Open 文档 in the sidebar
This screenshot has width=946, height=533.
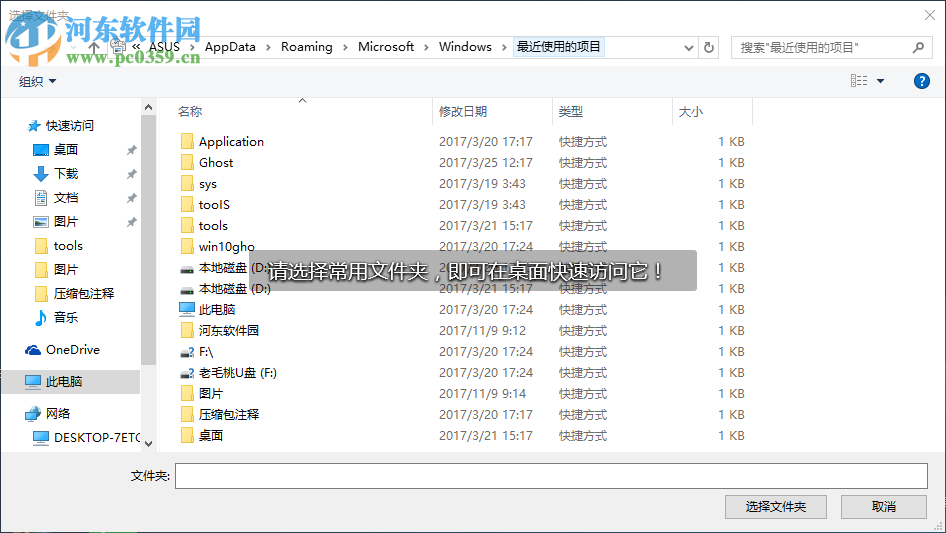click(x=56, y=197)
